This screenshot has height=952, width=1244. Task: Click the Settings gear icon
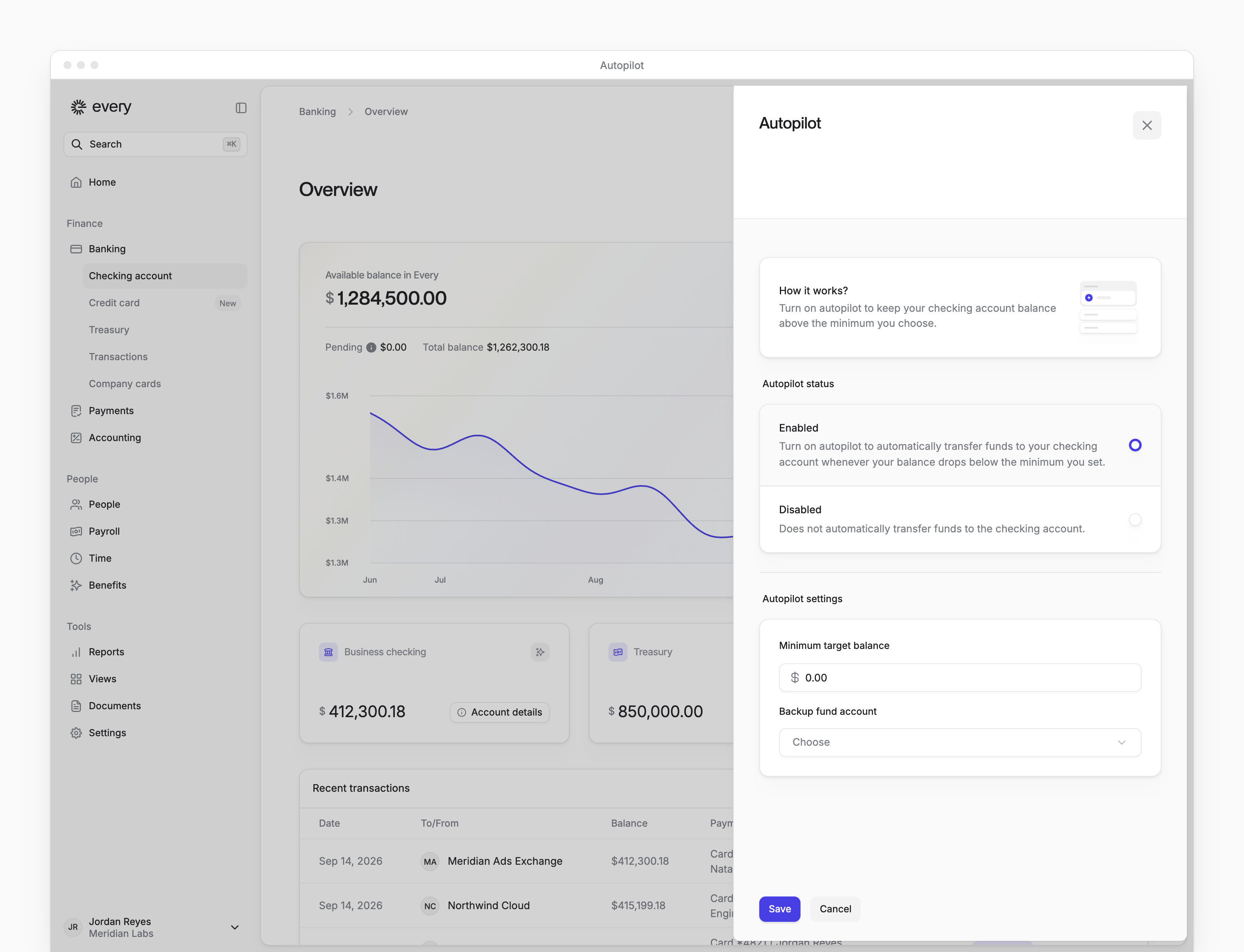[x=76, y=733]
